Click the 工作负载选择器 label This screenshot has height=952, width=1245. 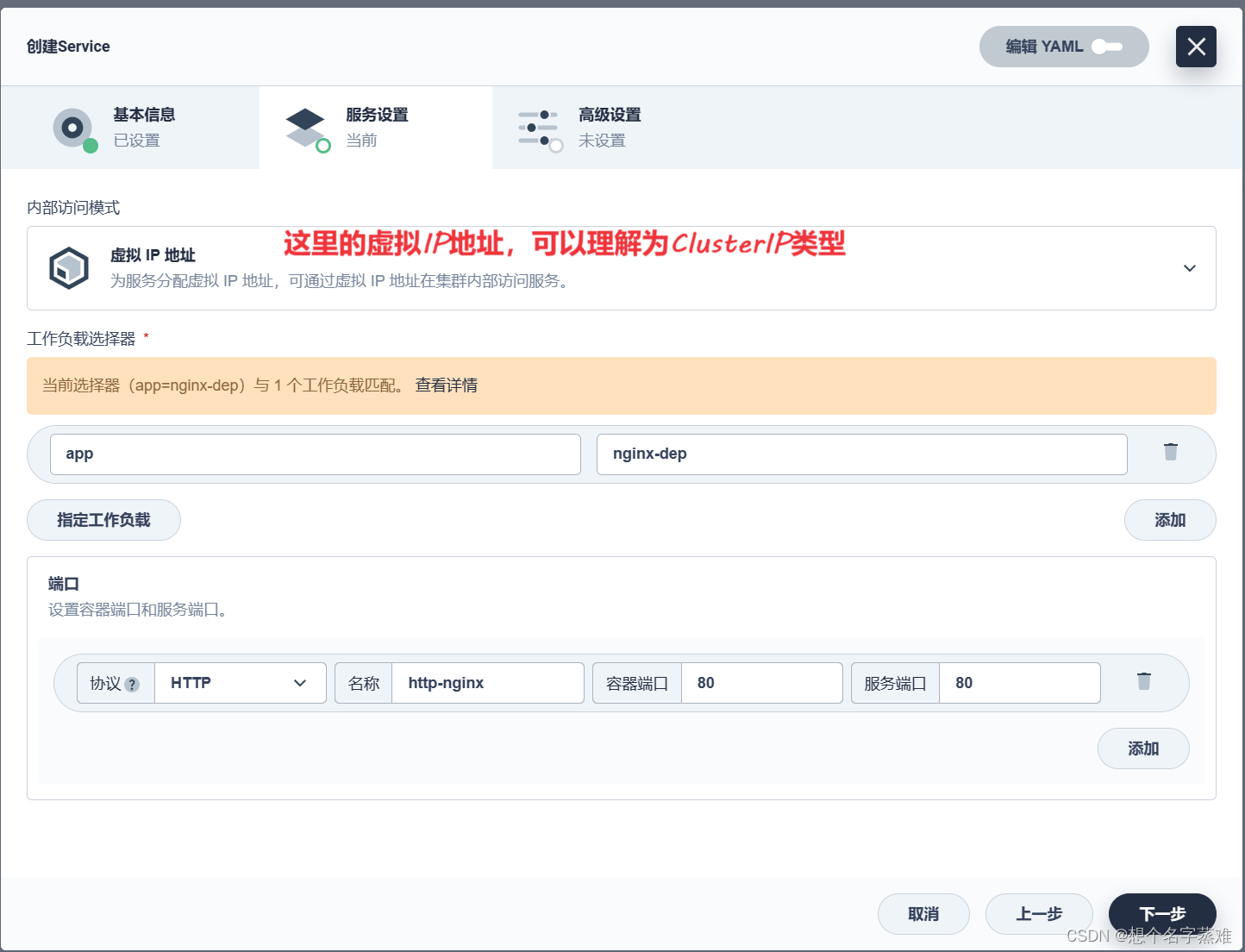[81, 339]
